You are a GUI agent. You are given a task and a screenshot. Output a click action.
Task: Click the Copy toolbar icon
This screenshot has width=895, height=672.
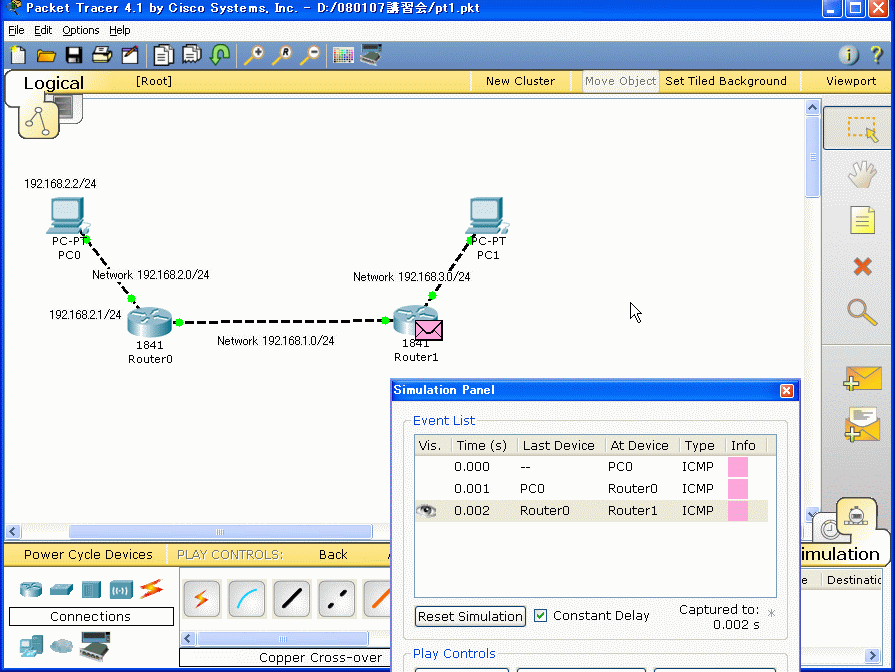click(x=164, y=55)
